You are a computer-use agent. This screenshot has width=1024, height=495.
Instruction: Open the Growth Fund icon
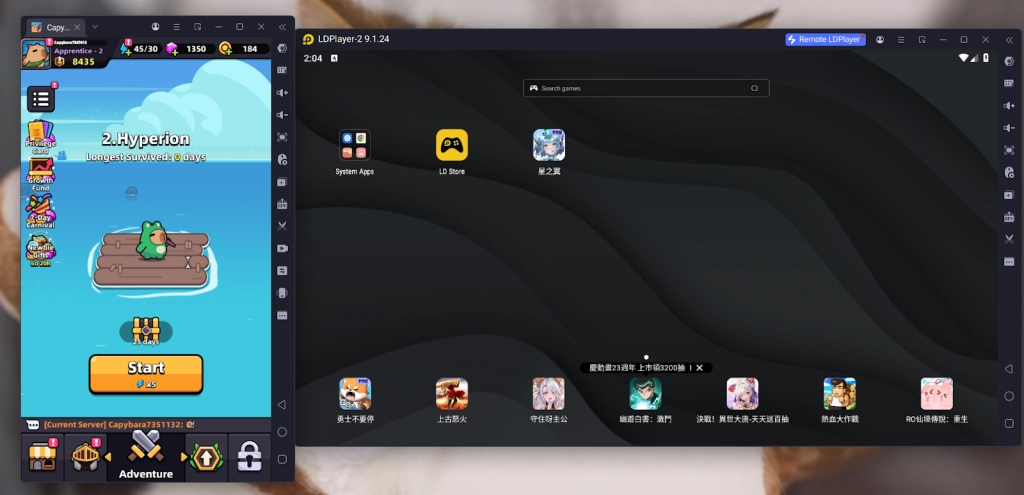[x=41, y=174]
